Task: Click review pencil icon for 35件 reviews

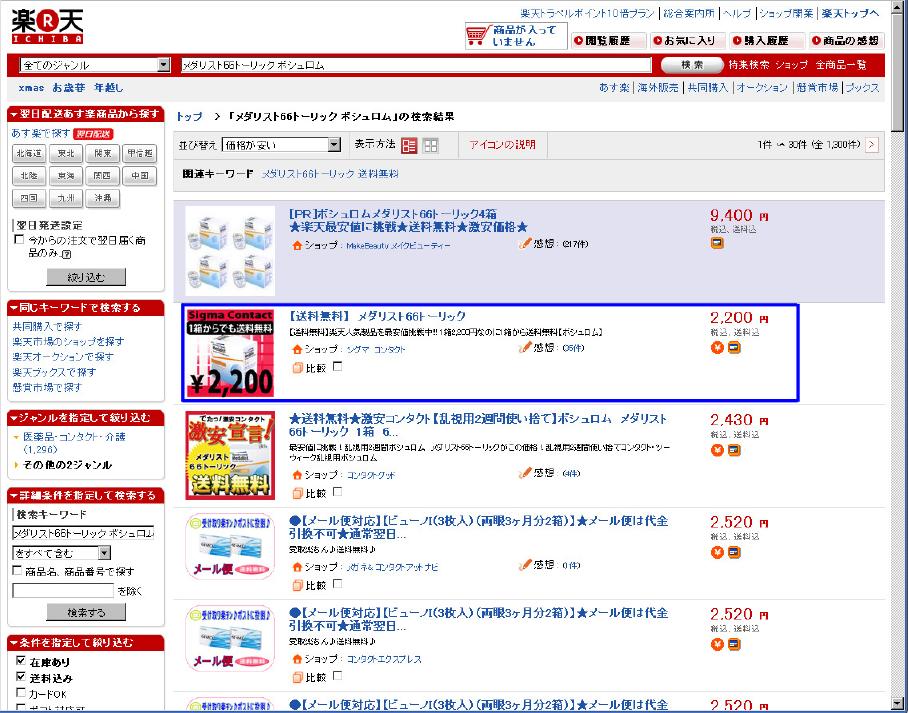Action: click(525, 348)
